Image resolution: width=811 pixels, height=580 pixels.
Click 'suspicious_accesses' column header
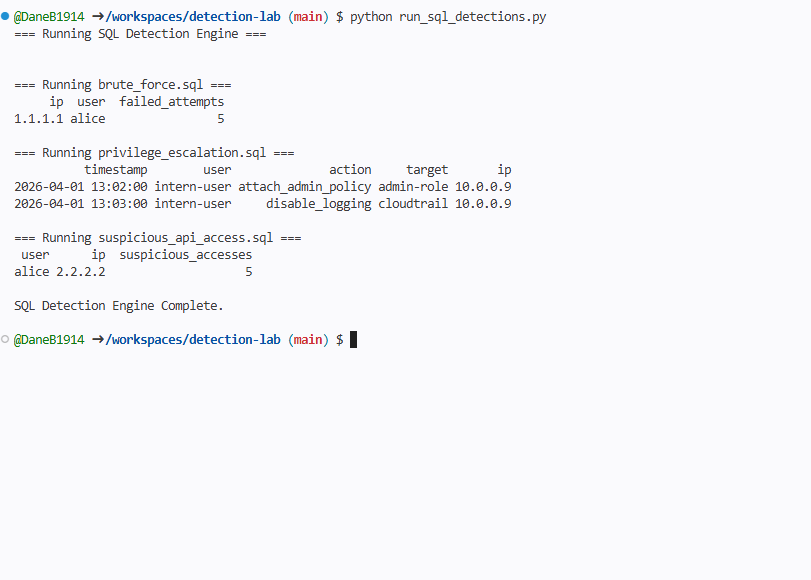[x=186, y=255]
